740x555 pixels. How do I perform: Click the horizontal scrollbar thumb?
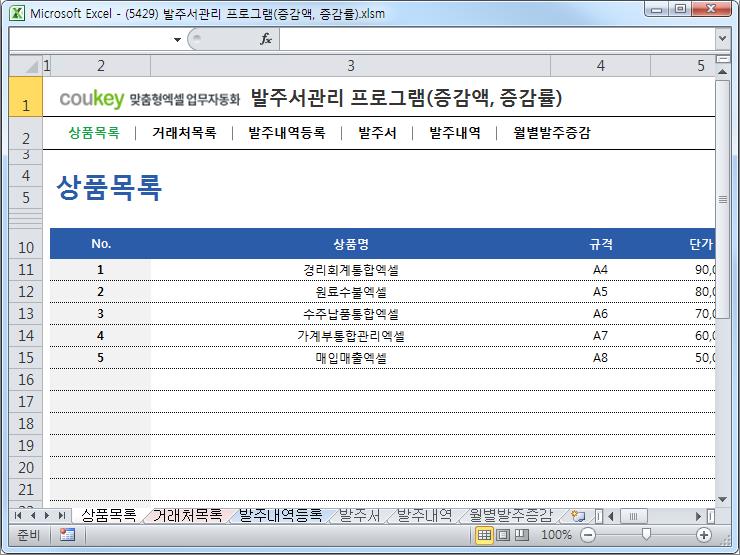coord(633,516)
